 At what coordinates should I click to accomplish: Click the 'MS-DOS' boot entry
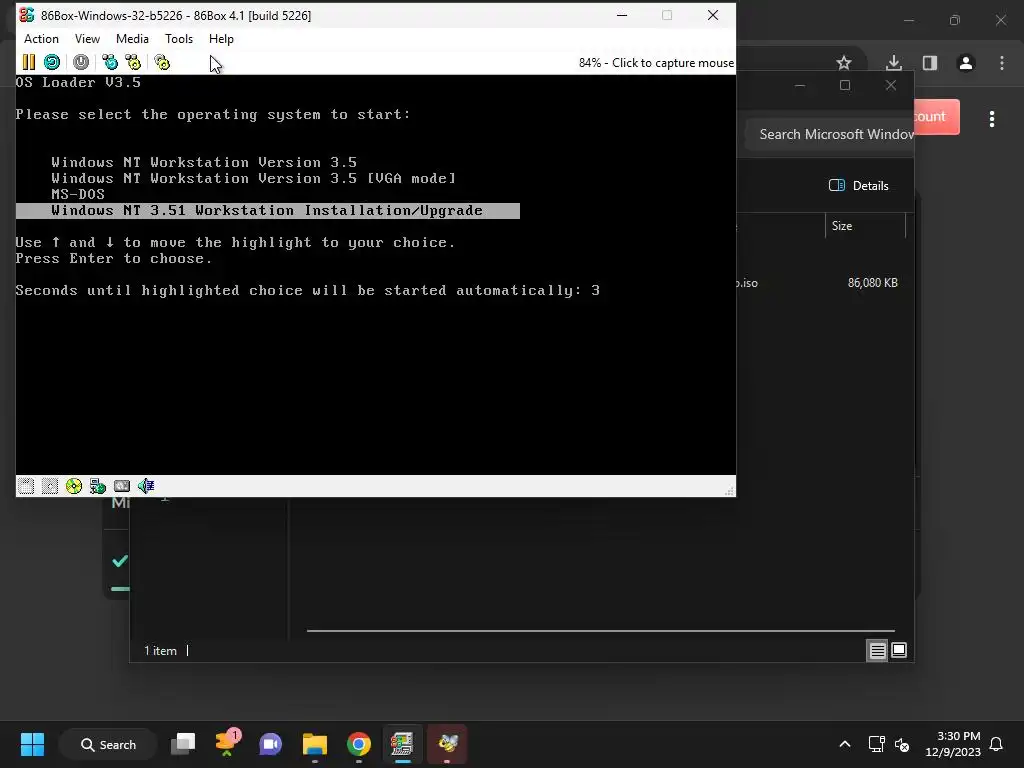[x=78, y=194]
